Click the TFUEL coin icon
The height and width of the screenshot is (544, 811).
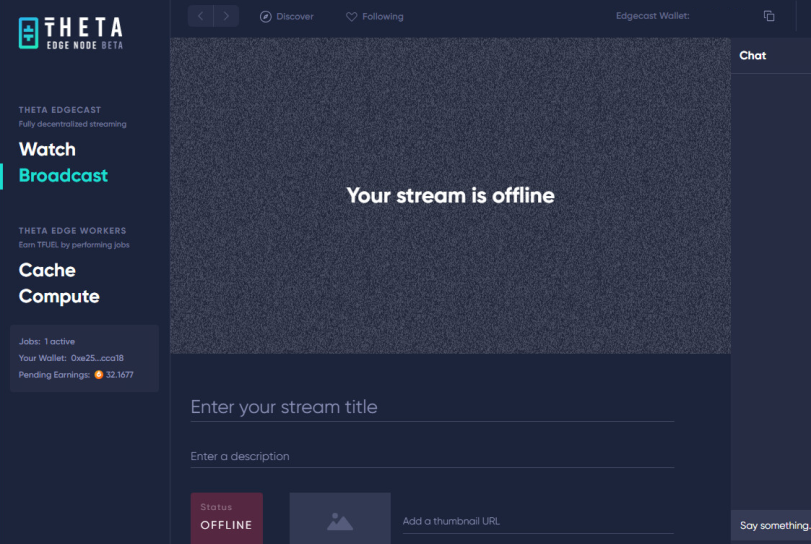(x=98, y=374)
